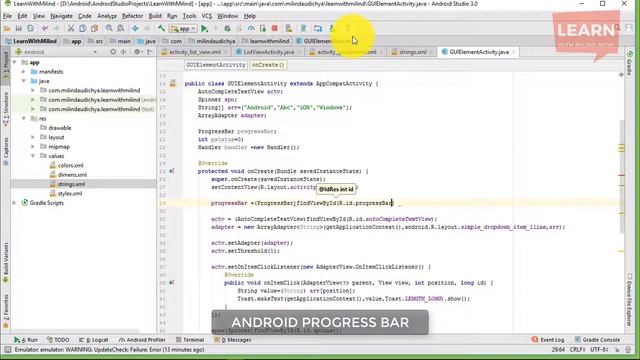640x360 pixels.
Task: Click the Debug bug icon
Action: point(227,29)
